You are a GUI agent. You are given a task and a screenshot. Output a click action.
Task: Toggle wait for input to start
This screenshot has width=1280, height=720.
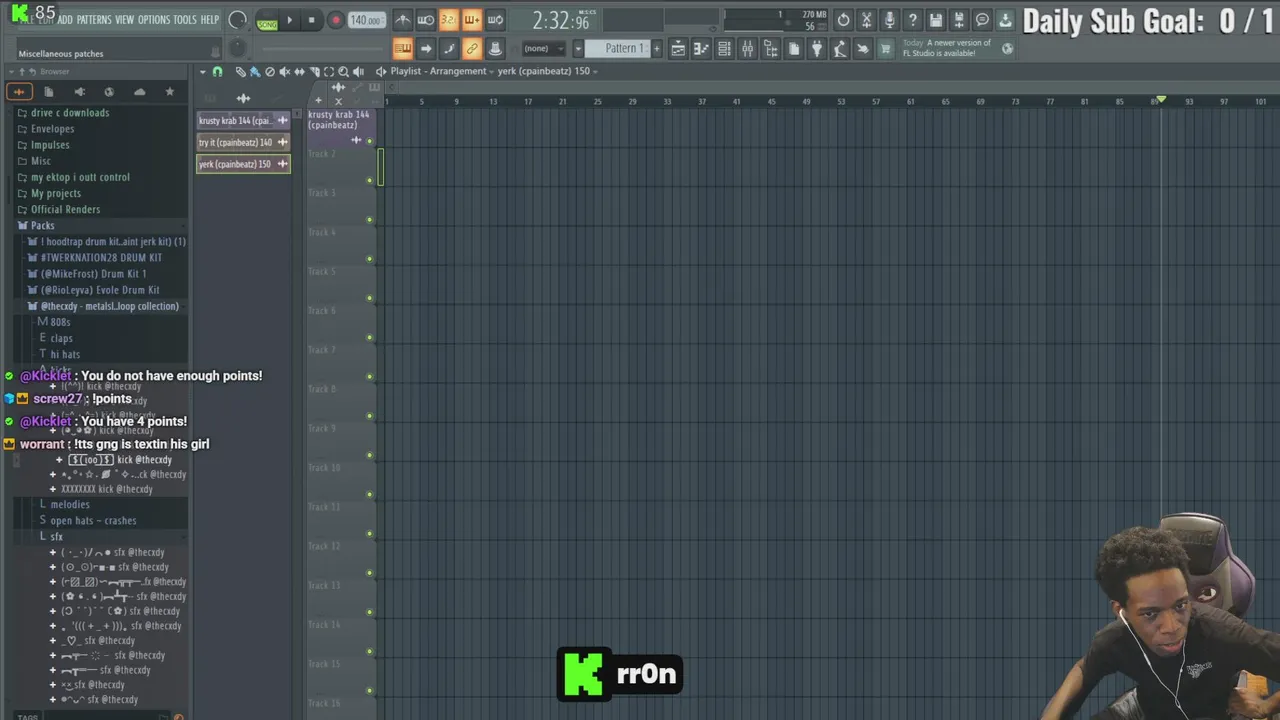click(426, 20)
